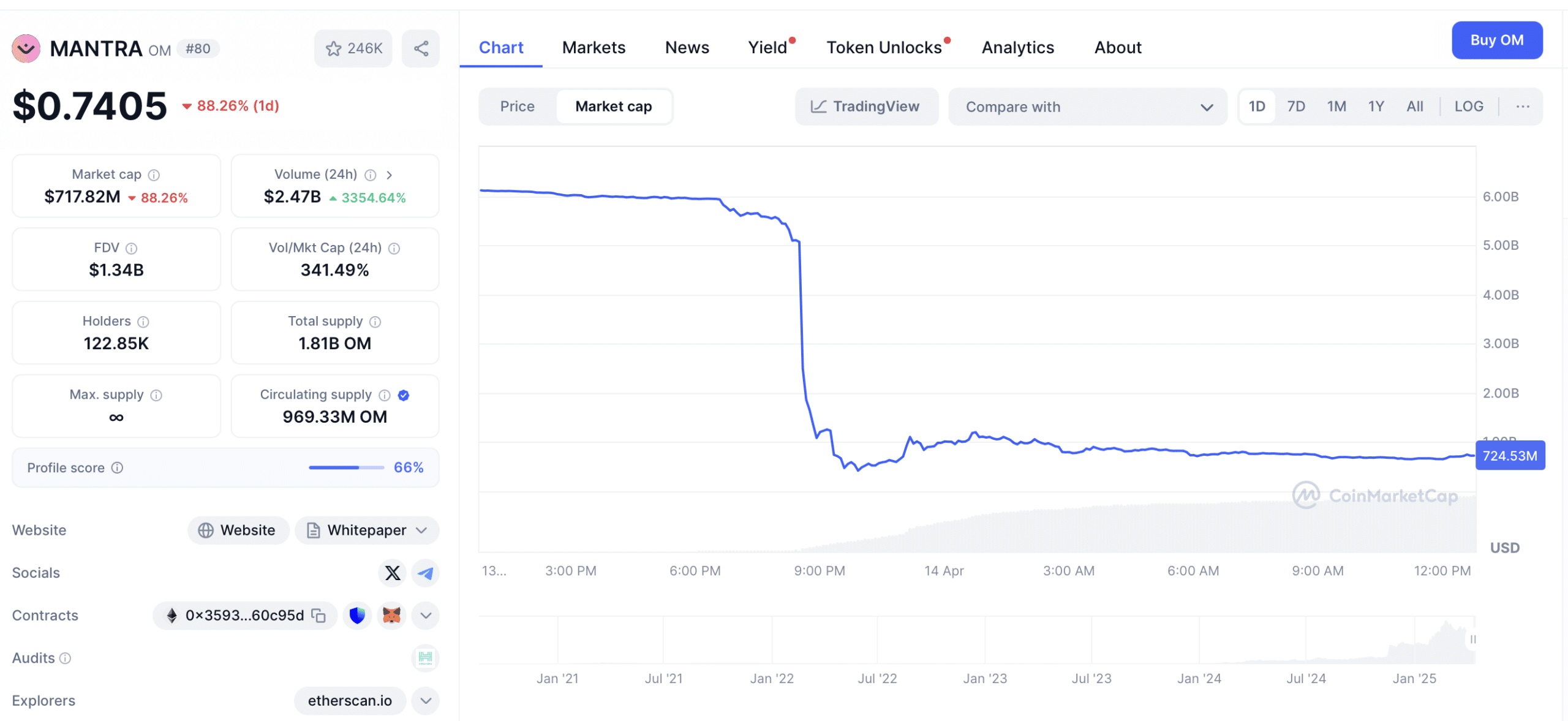
Task: Select the 1D time range
Action: pos(1257,107)
